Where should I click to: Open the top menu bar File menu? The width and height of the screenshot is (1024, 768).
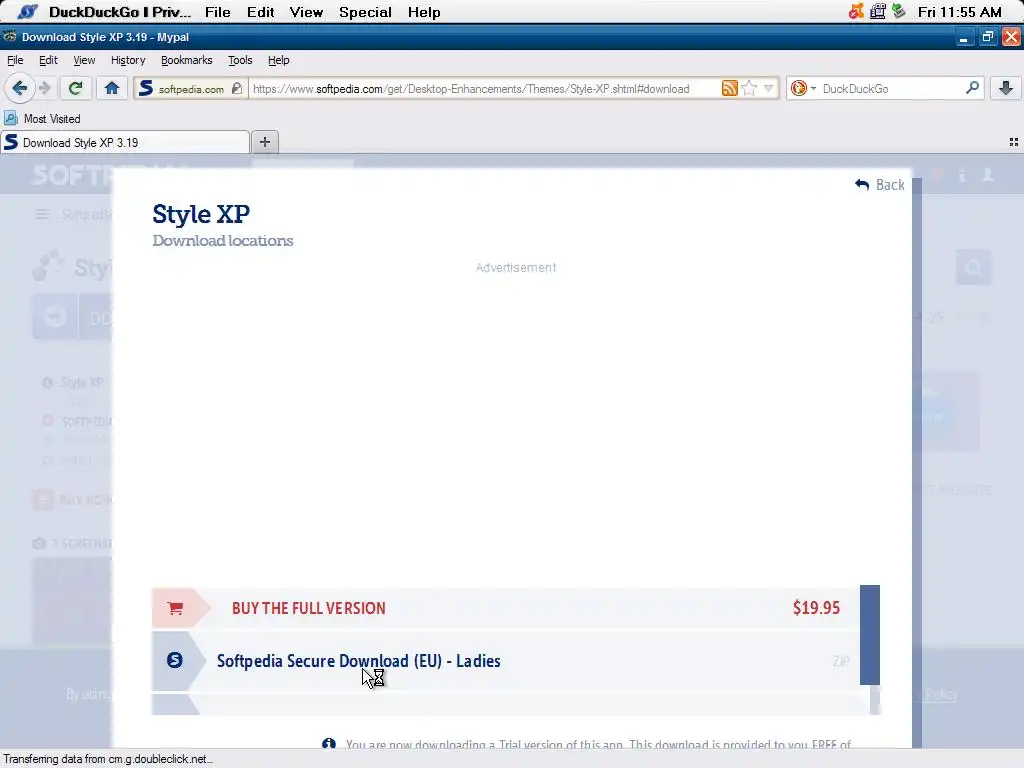coord(217,12)
